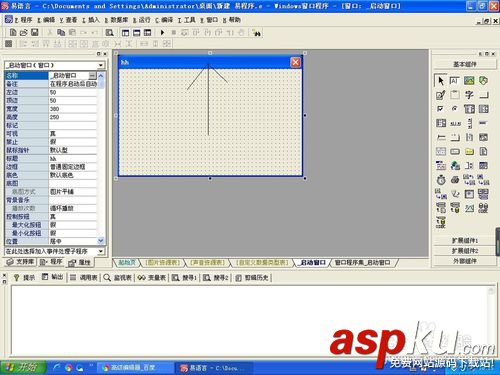Open the 帮助 menu

231,20
